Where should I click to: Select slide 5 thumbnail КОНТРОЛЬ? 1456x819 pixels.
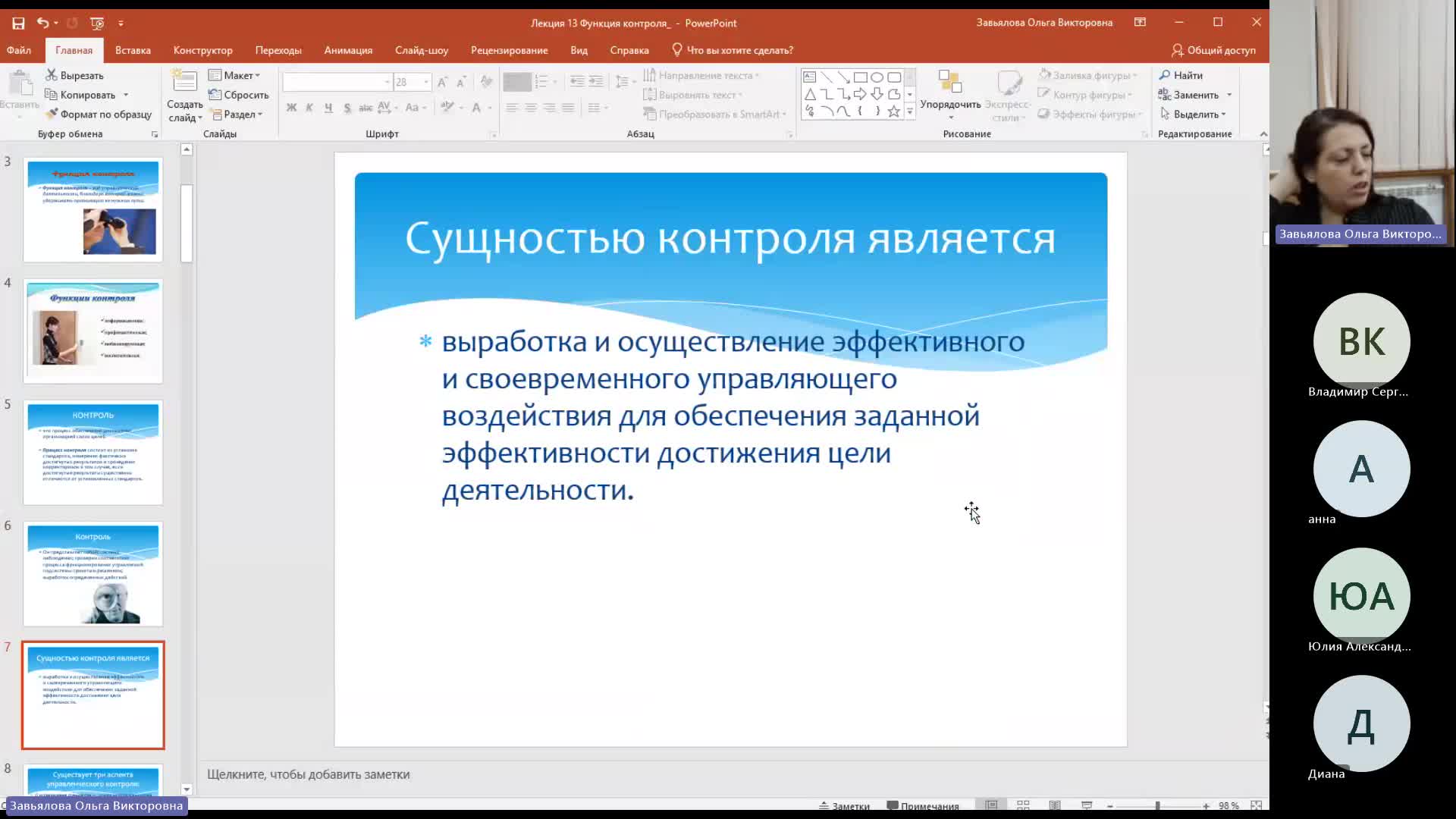click(x=93, y=453)
